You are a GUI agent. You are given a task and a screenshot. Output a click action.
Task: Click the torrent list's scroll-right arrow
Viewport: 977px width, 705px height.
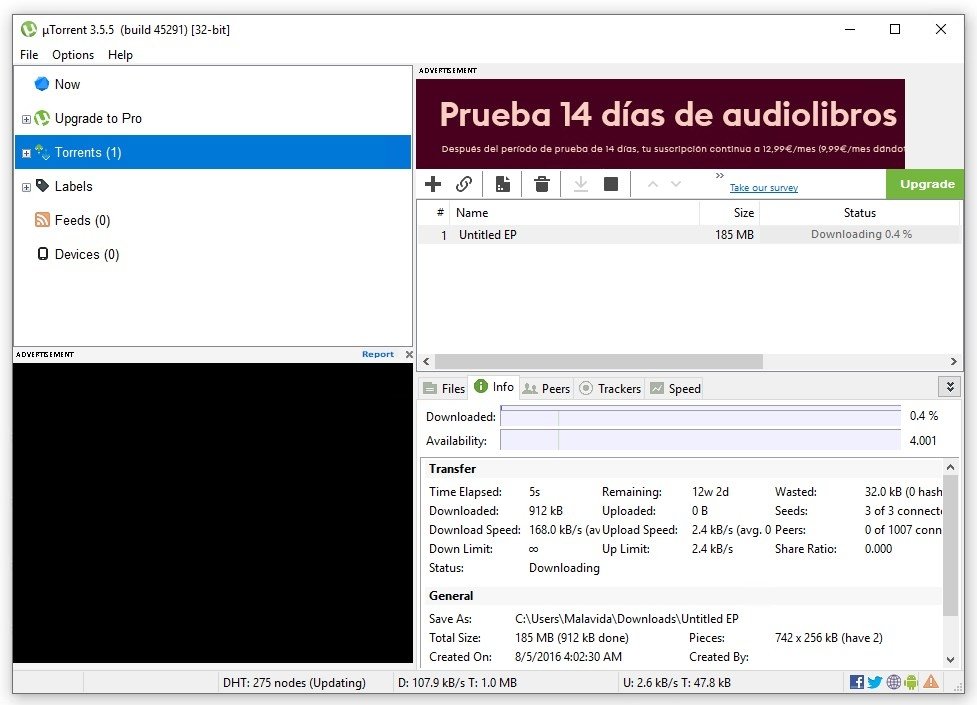pos(953,362)
